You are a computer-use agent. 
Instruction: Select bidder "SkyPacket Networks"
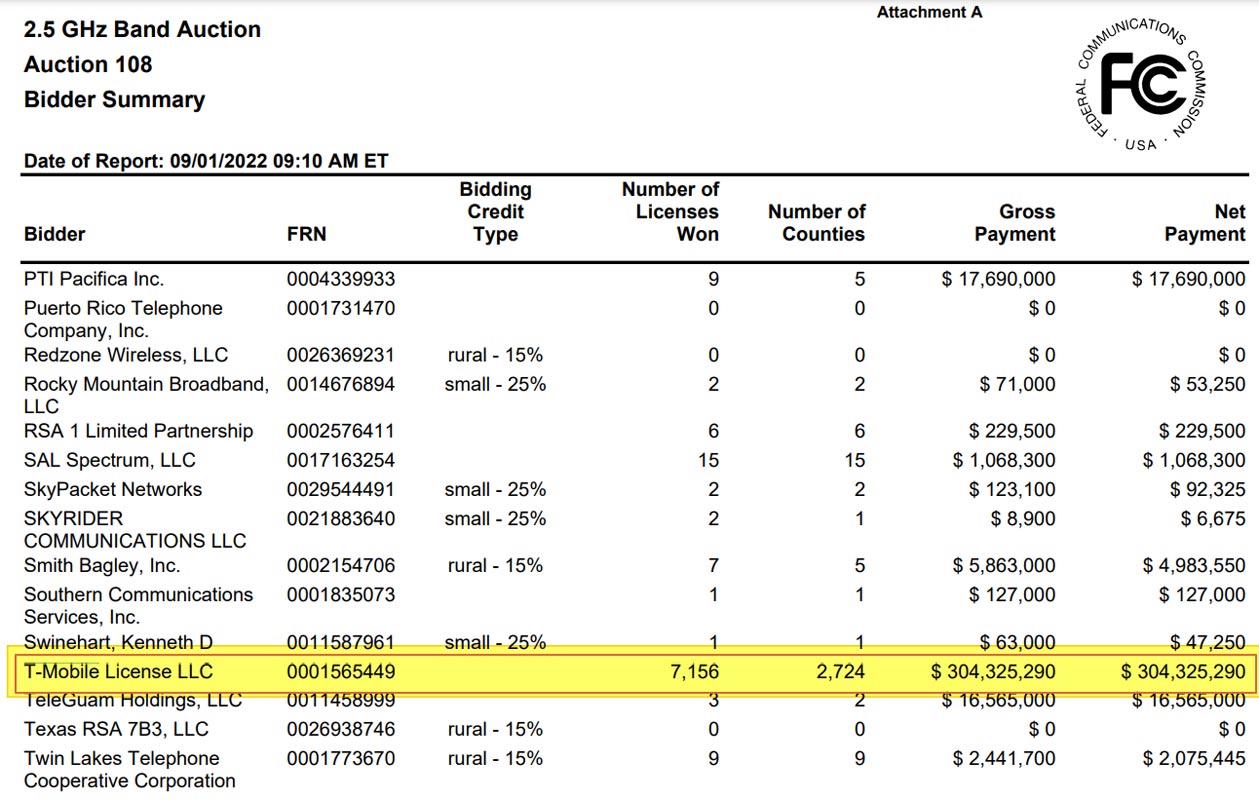click(x=113, y=489)
